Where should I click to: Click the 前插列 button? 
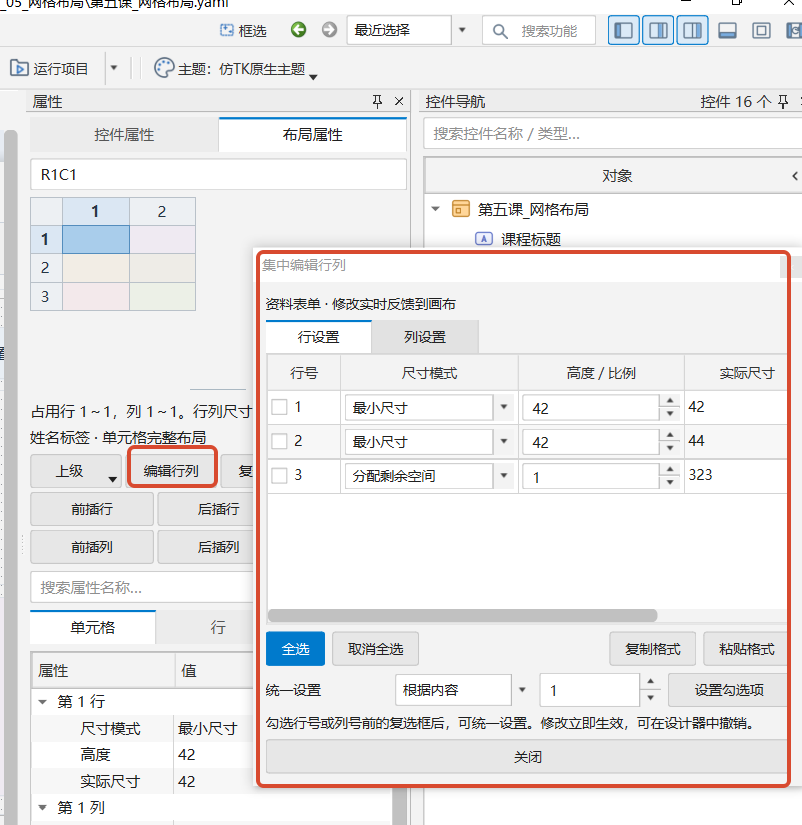point(92,547)
